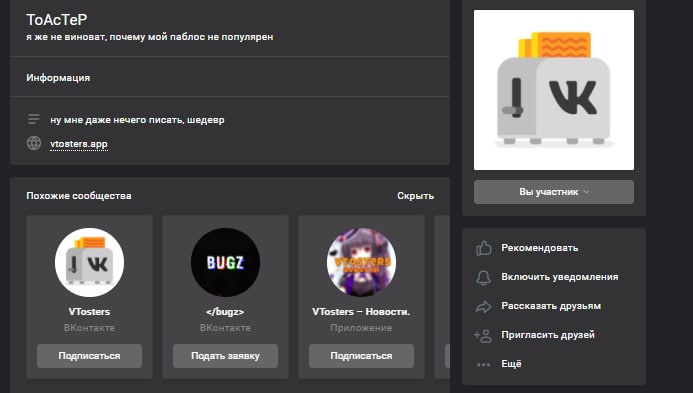The image size is (693, 393).
Task: Click the VTosters community name
Action: pos(89,312)
